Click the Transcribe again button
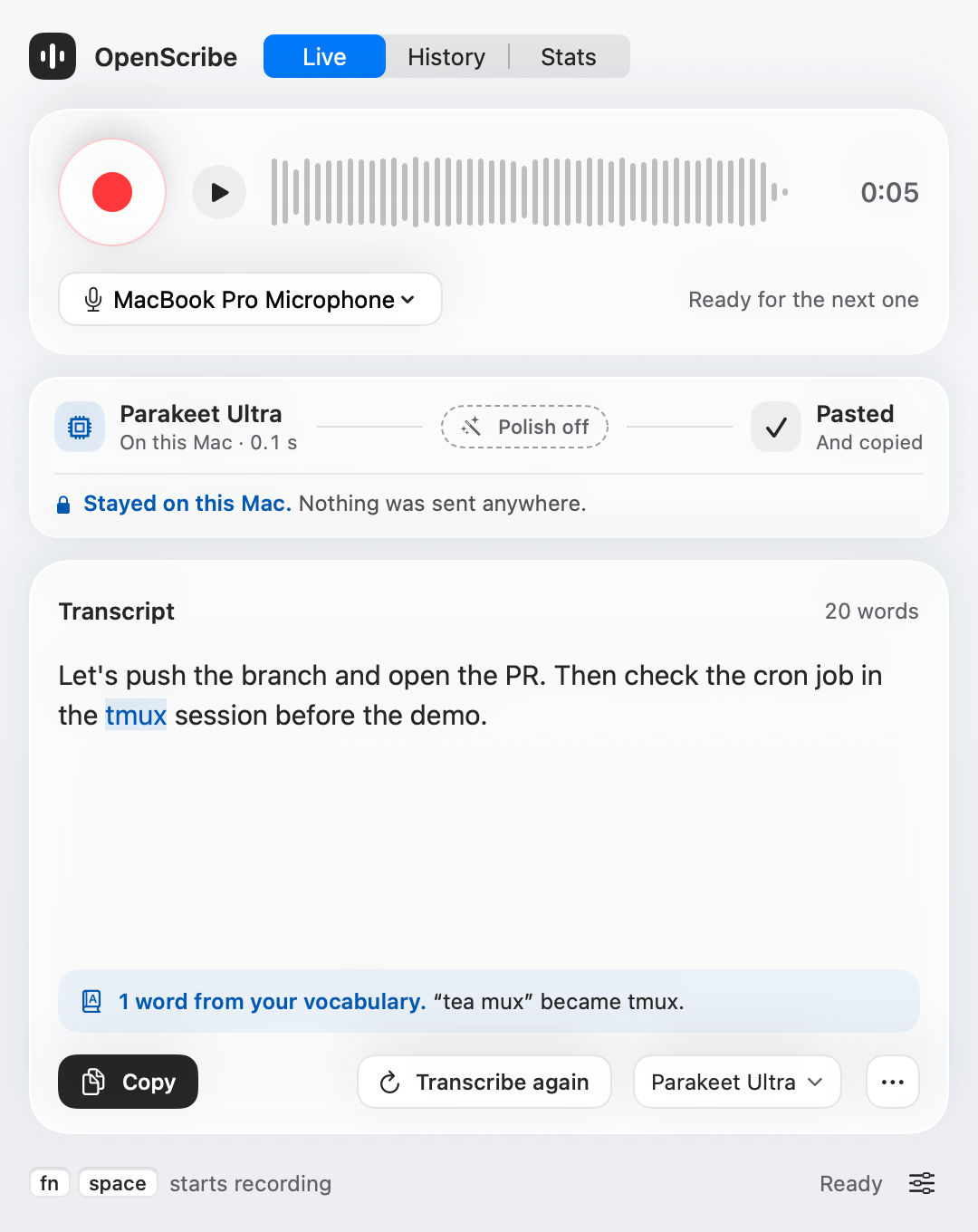The image size is (978, 1232). click(x=484, y=1082)
